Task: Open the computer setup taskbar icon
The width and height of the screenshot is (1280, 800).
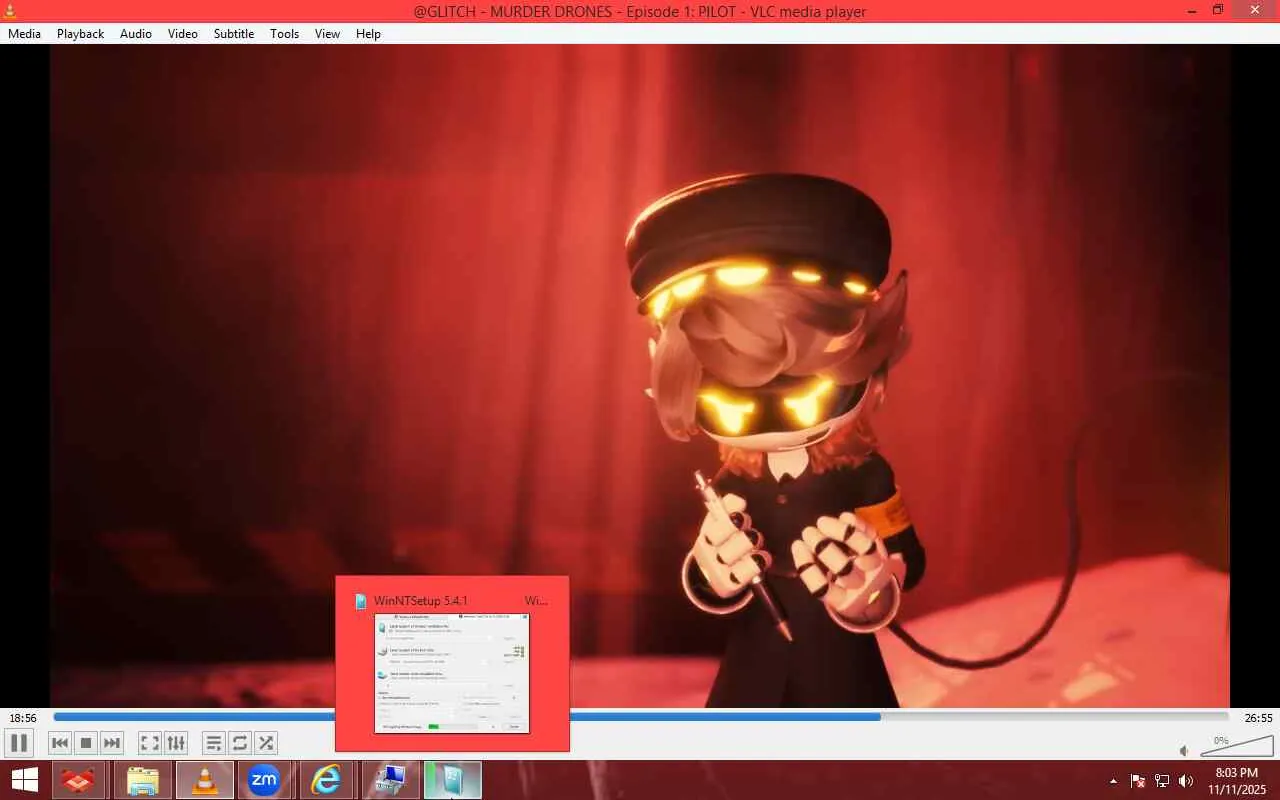Action: [390, 780]
